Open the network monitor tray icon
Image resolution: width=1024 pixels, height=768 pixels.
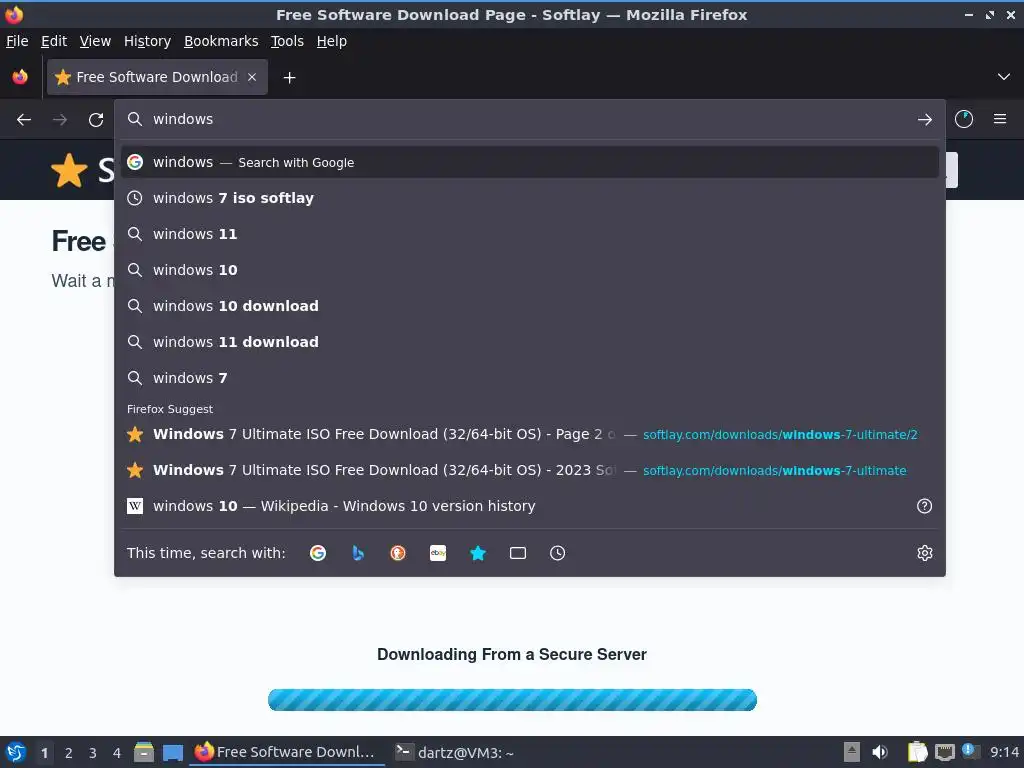click(x=944, y=752)
